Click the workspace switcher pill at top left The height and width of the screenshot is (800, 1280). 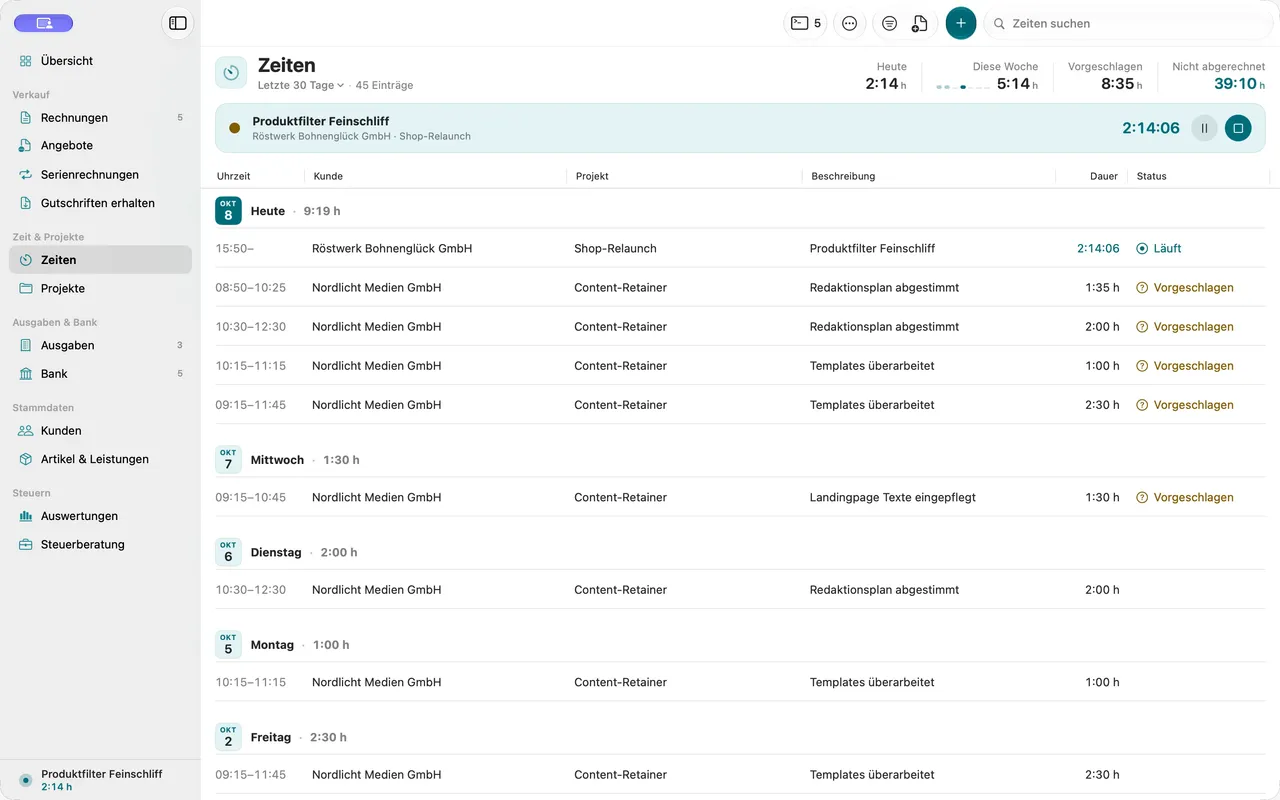pos(44,23)
